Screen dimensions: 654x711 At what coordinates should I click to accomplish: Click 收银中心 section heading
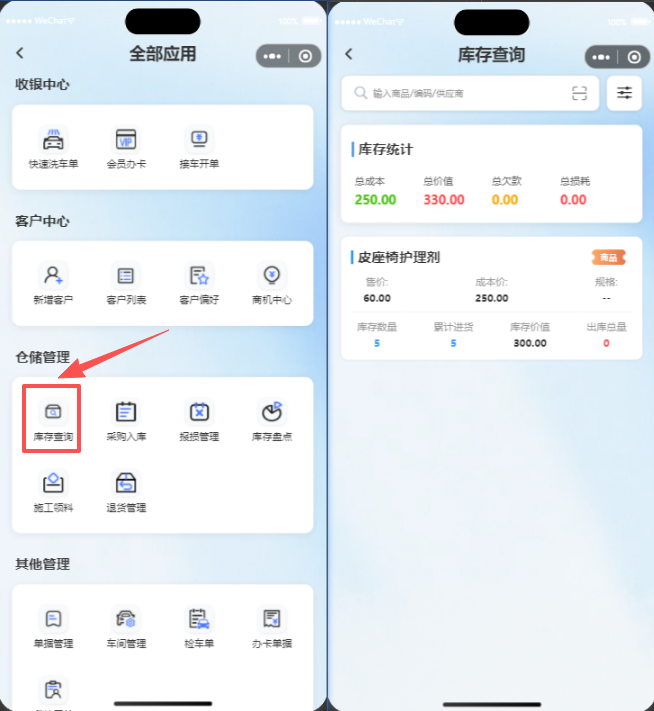(x=42, y=84)
